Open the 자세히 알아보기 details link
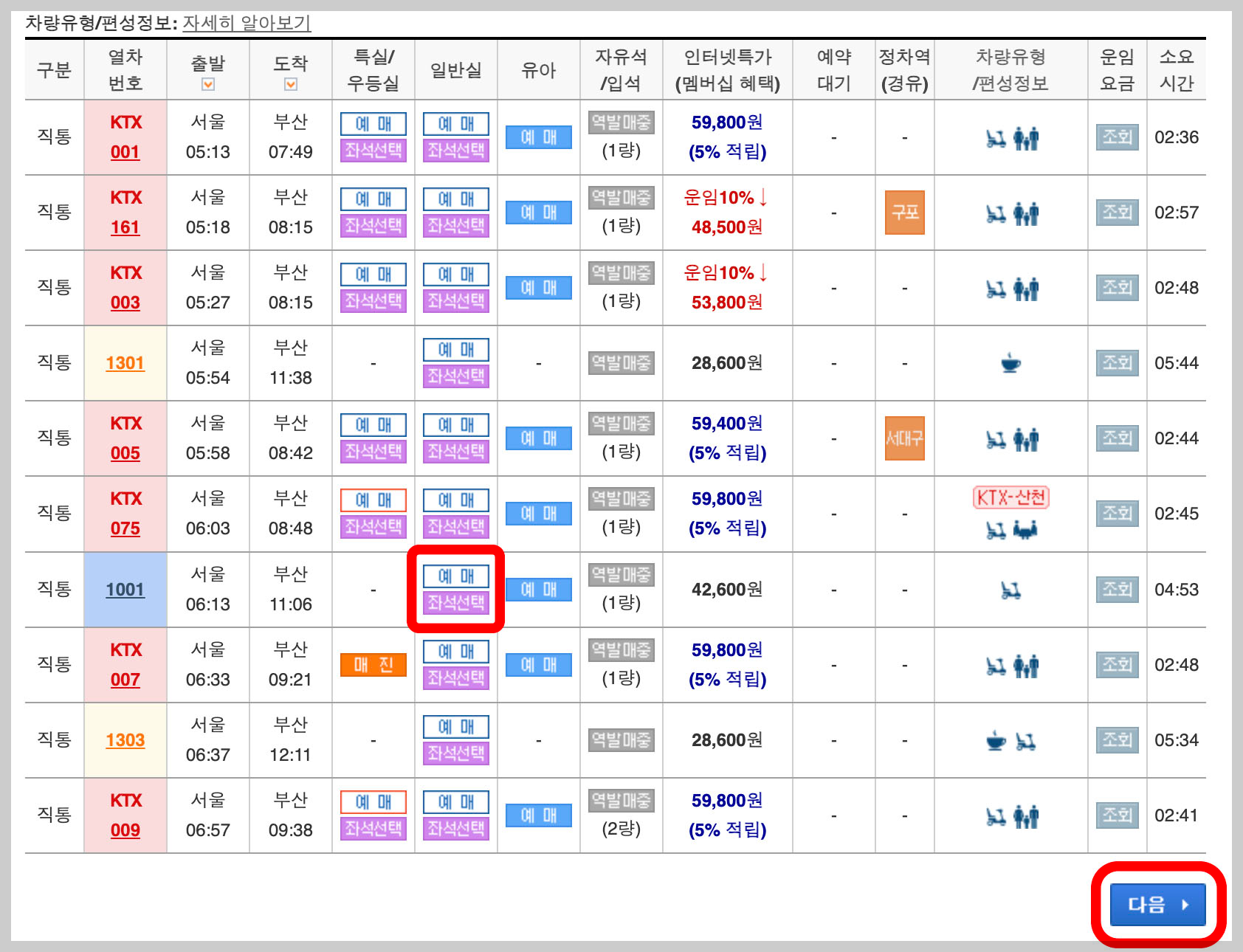 (246, 24)
